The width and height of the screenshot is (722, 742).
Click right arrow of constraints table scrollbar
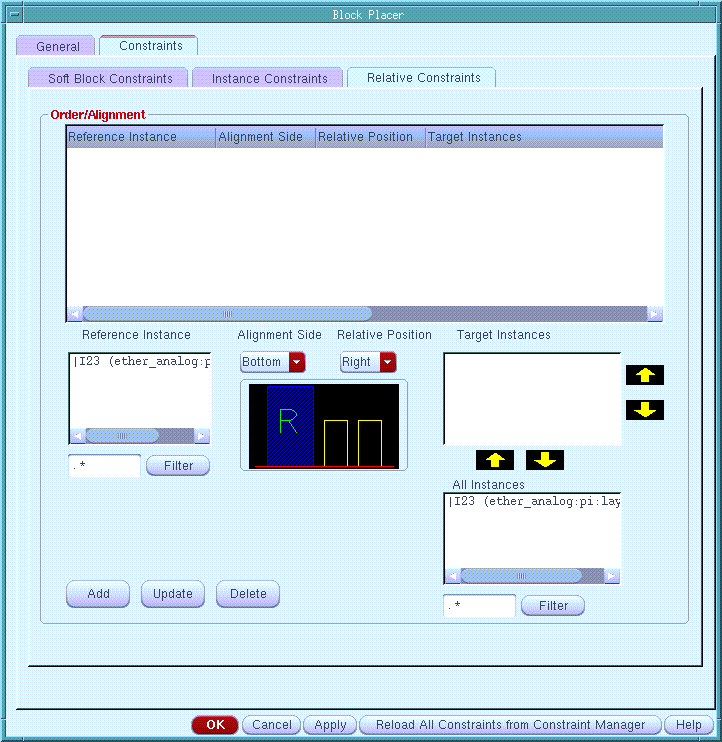coord(655,314)
